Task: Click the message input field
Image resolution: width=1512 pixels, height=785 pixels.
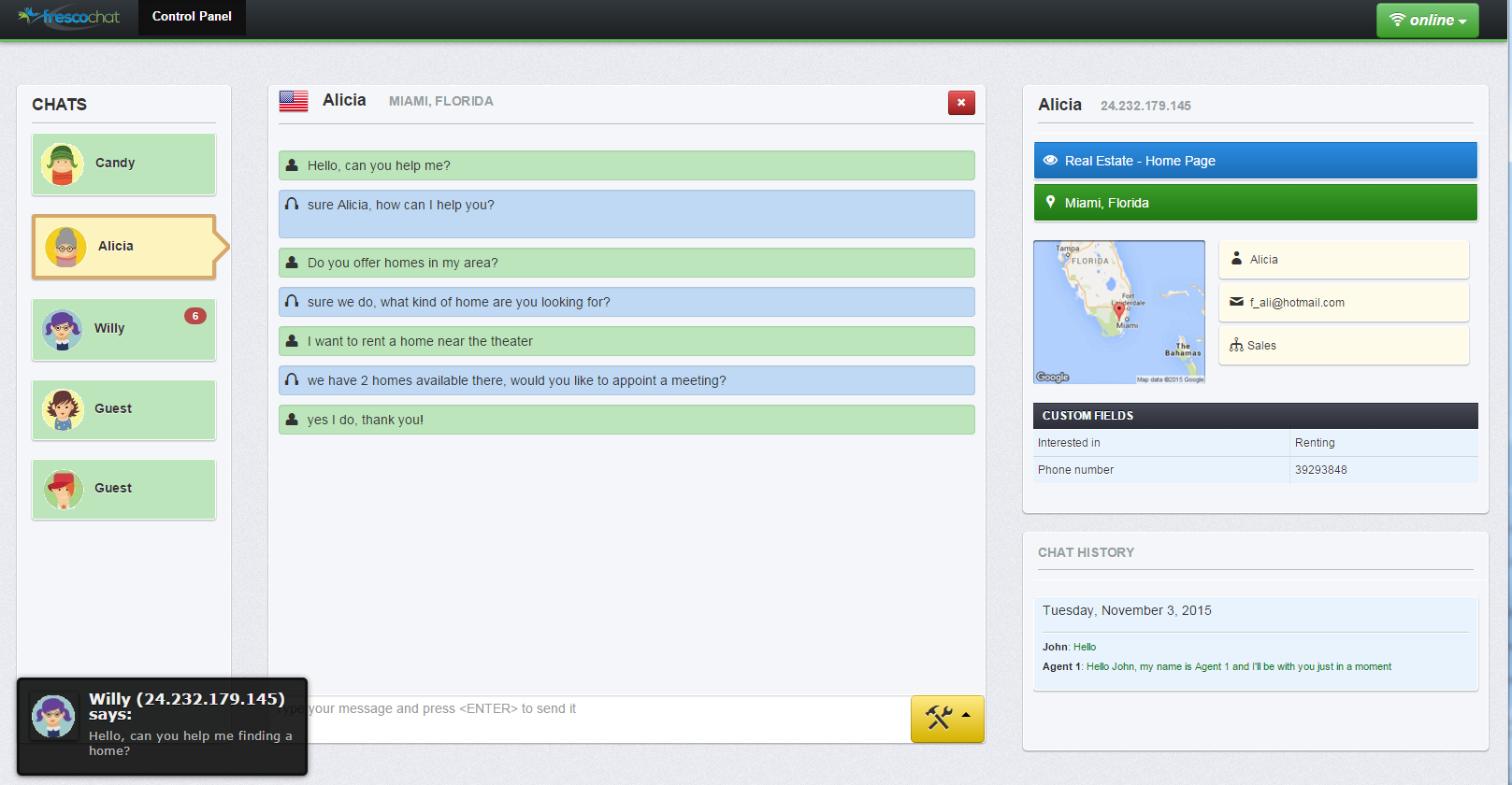Action: point(598,719)
